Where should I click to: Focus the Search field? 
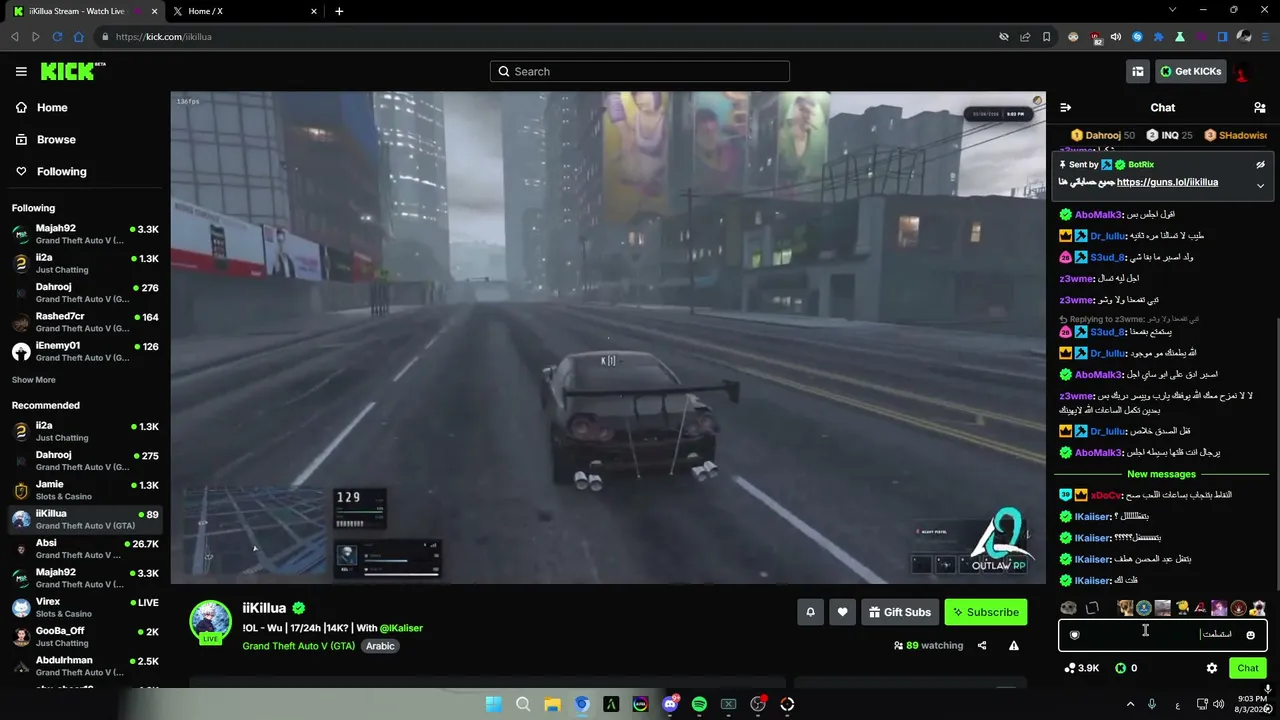click(640, 71)
